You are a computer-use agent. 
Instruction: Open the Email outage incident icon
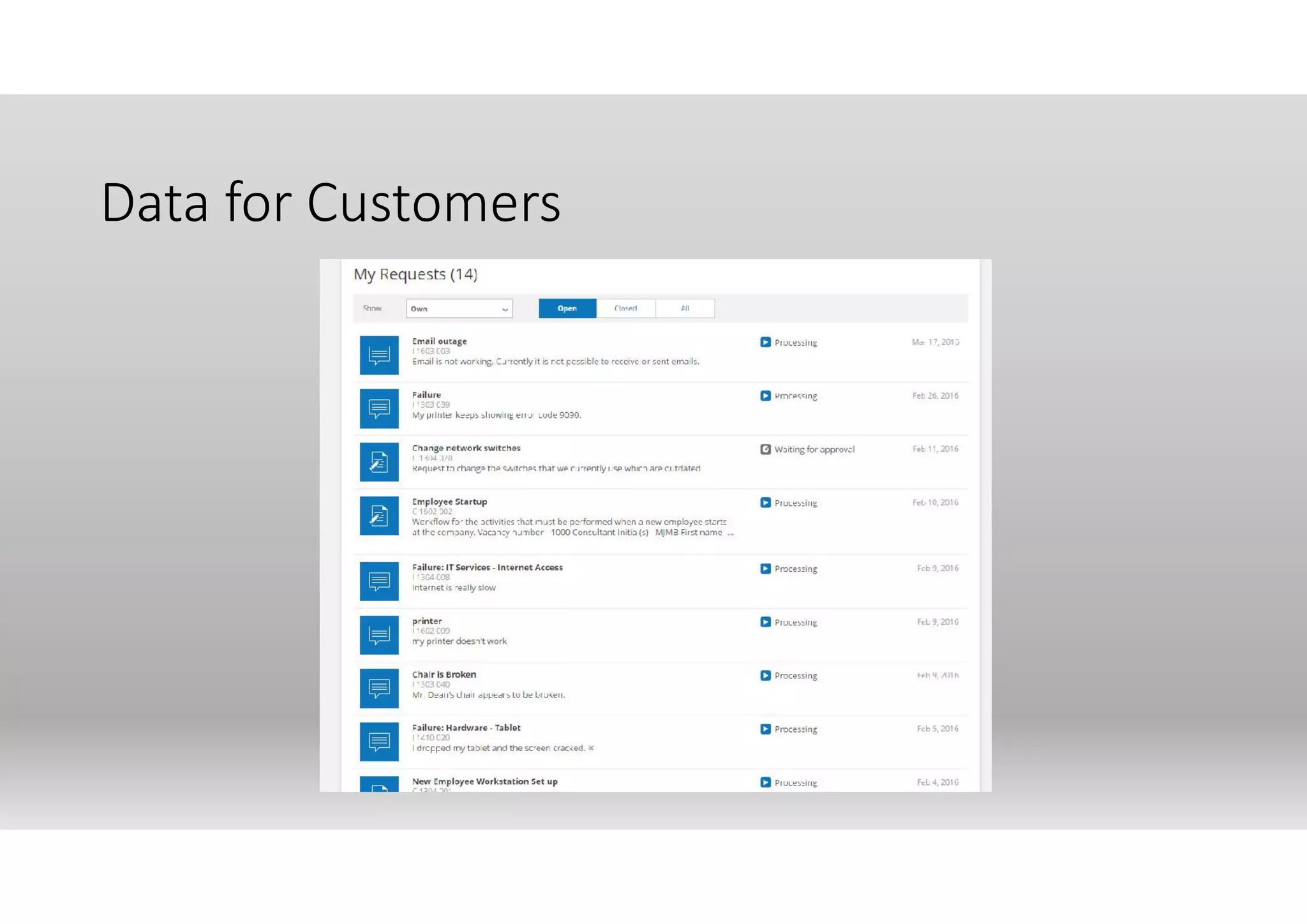point(379,355)
